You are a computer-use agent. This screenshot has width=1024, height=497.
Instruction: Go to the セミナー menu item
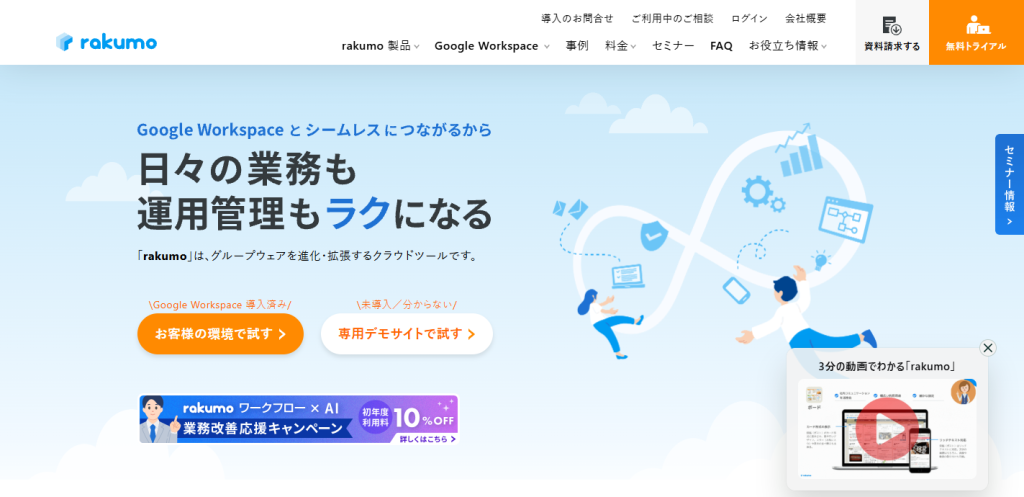pos(673,45)
